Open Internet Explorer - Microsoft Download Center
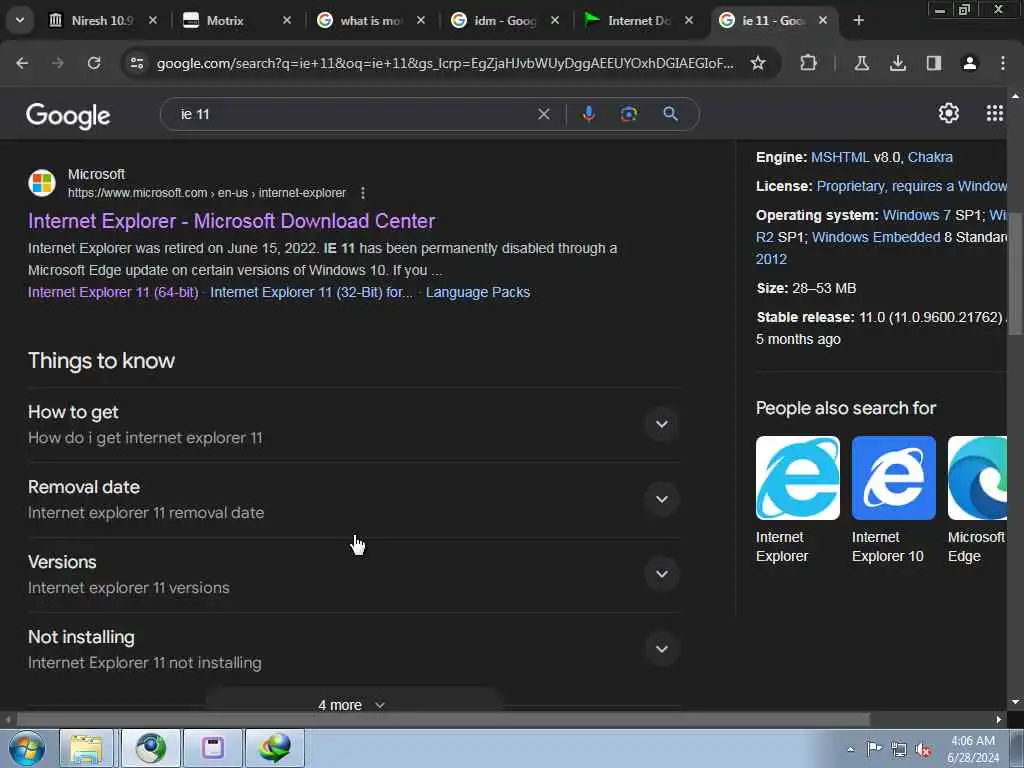Image resolution: width=1024 pixels, height=768 pixels. click(231, 221)
